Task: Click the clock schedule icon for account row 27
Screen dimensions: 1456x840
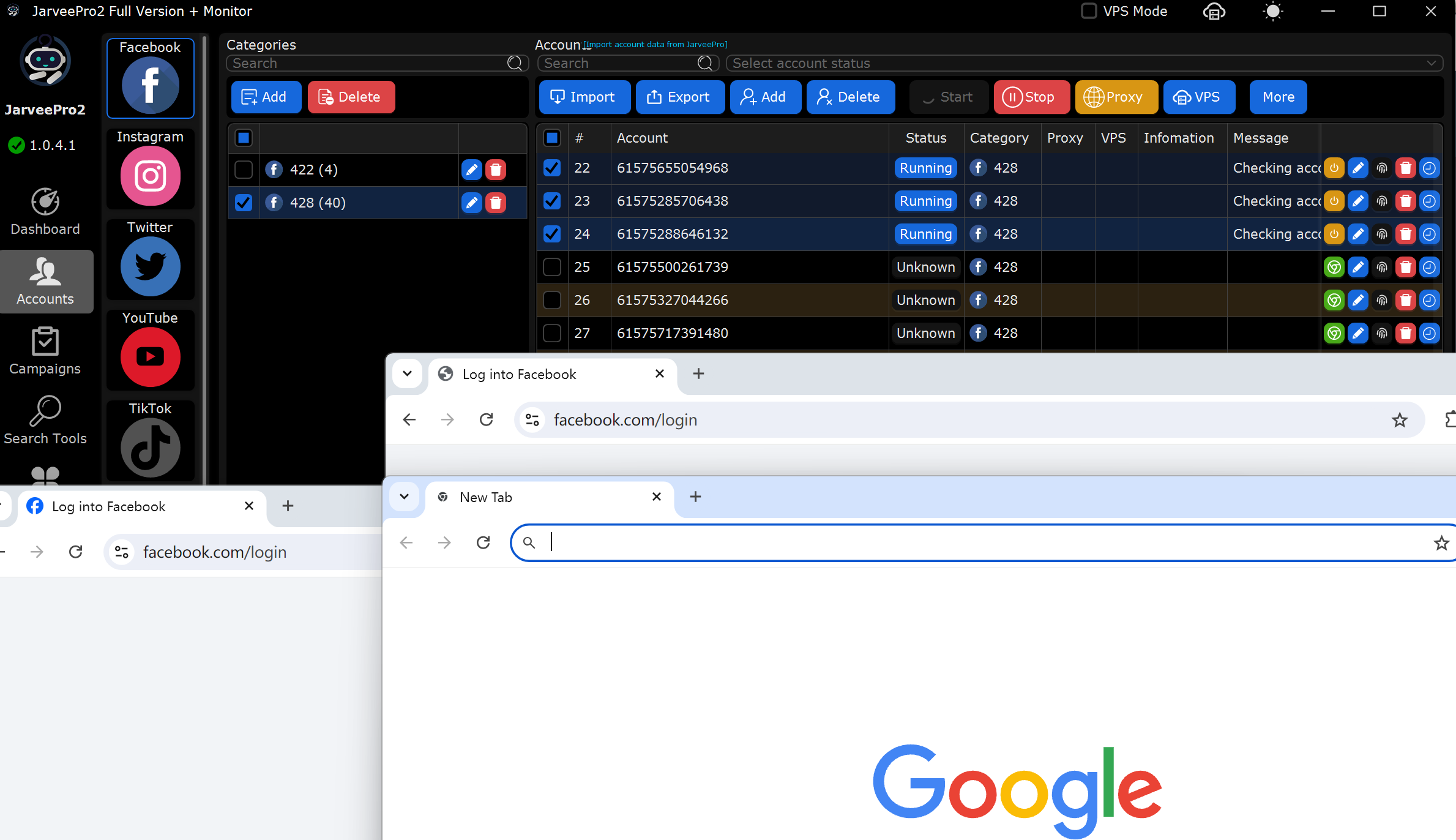Action: point(1430,333)
